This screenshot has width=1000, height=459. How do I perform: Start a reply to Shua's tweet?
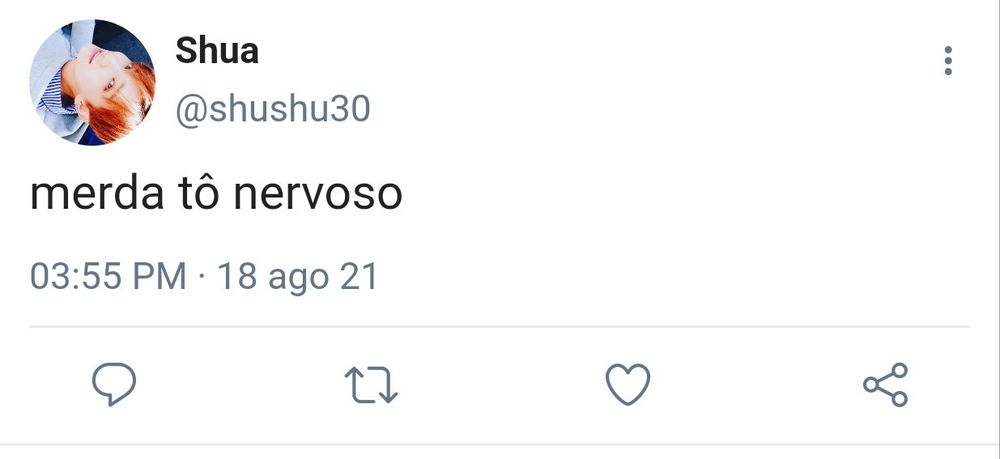pos(114,384)
